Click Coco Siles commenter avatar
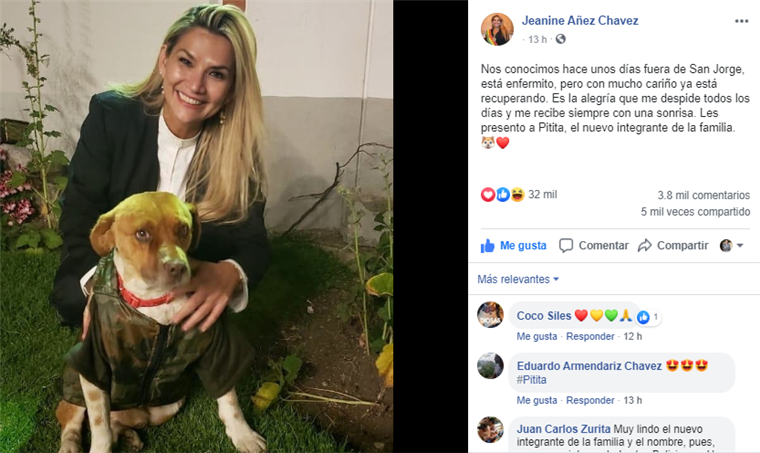The height and width of the screenshot is (453, 760). (490, 315)
